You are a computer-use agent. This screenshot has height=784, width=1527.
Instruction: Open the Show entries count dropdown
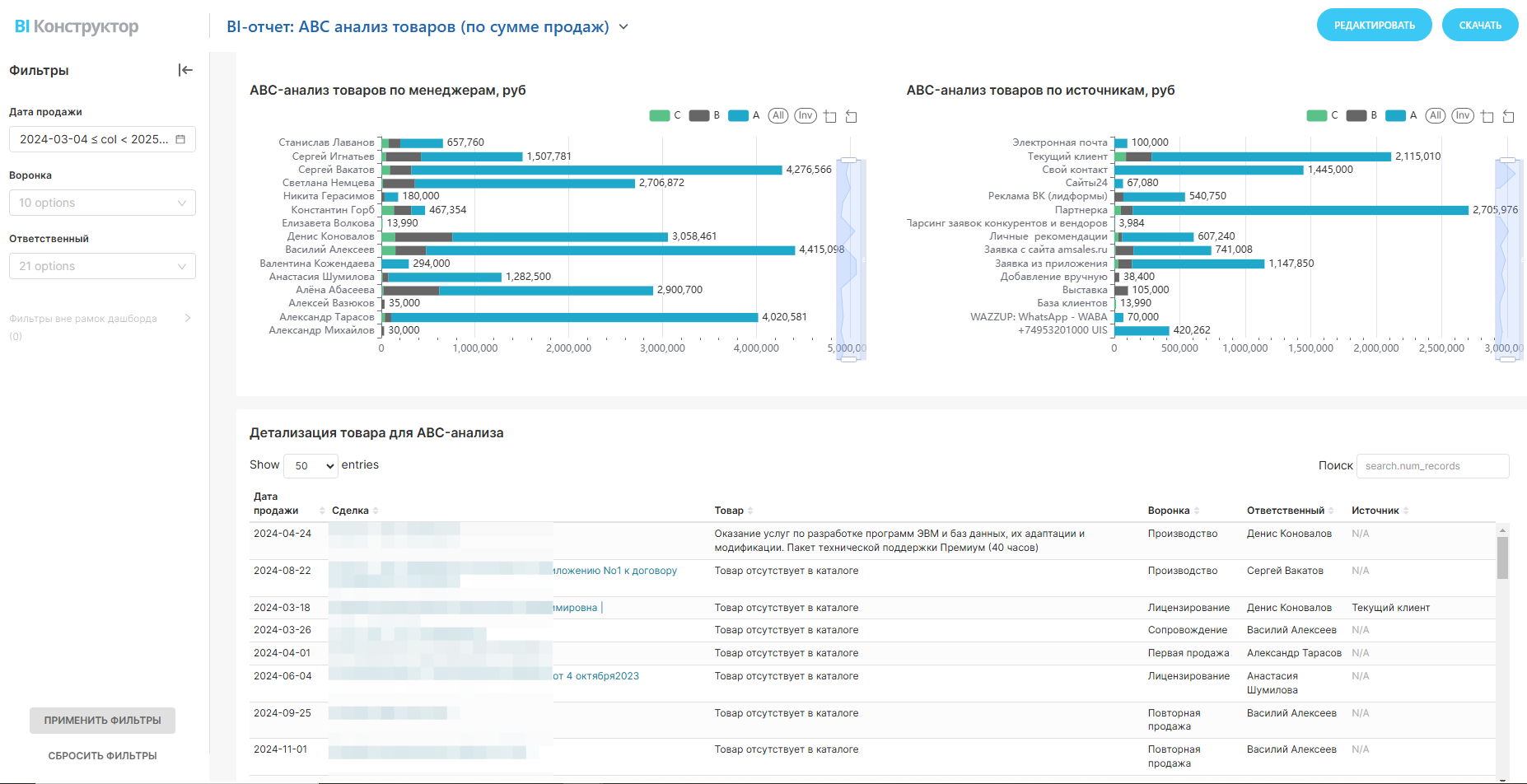(x=311, y=466)
